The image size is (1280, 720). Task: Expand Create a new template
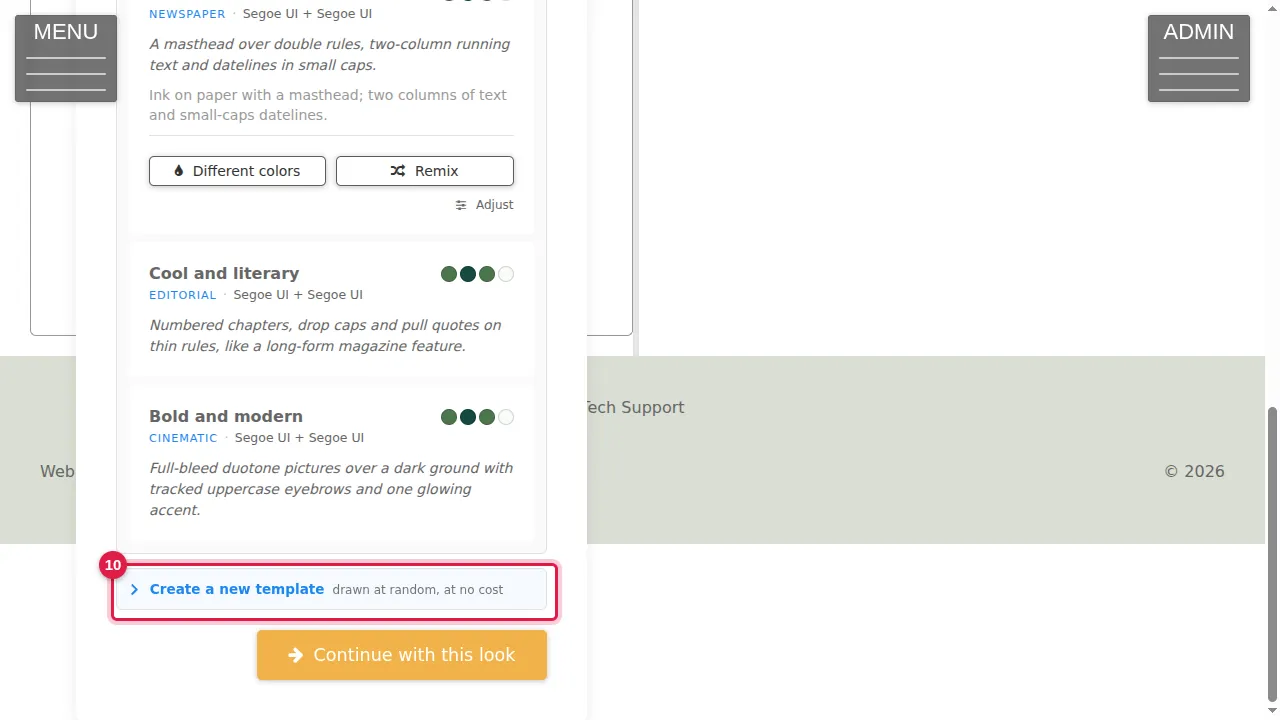[332, 590]
